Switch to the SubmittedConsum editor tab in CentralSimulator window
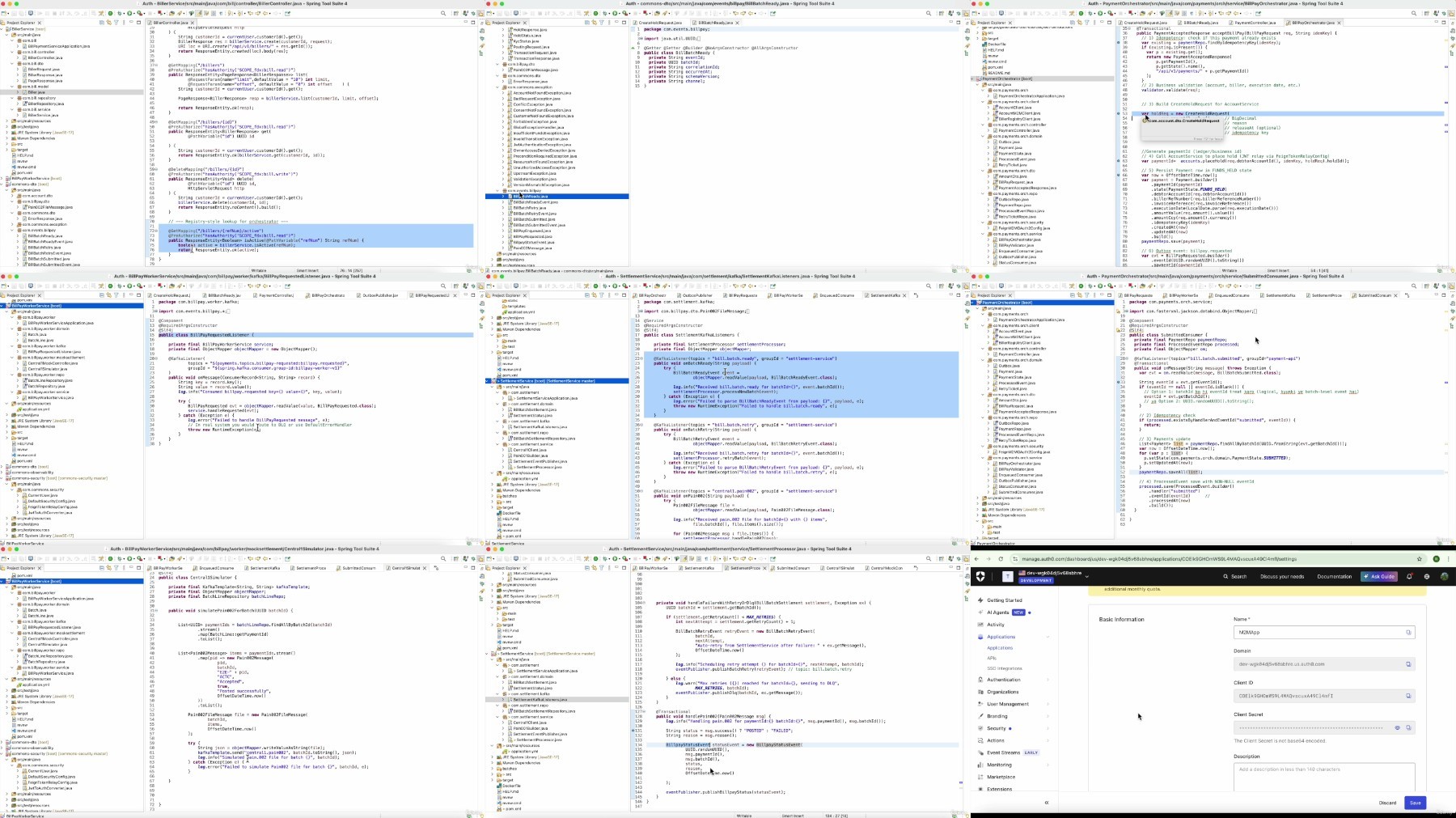 click(x=359, y=568)
